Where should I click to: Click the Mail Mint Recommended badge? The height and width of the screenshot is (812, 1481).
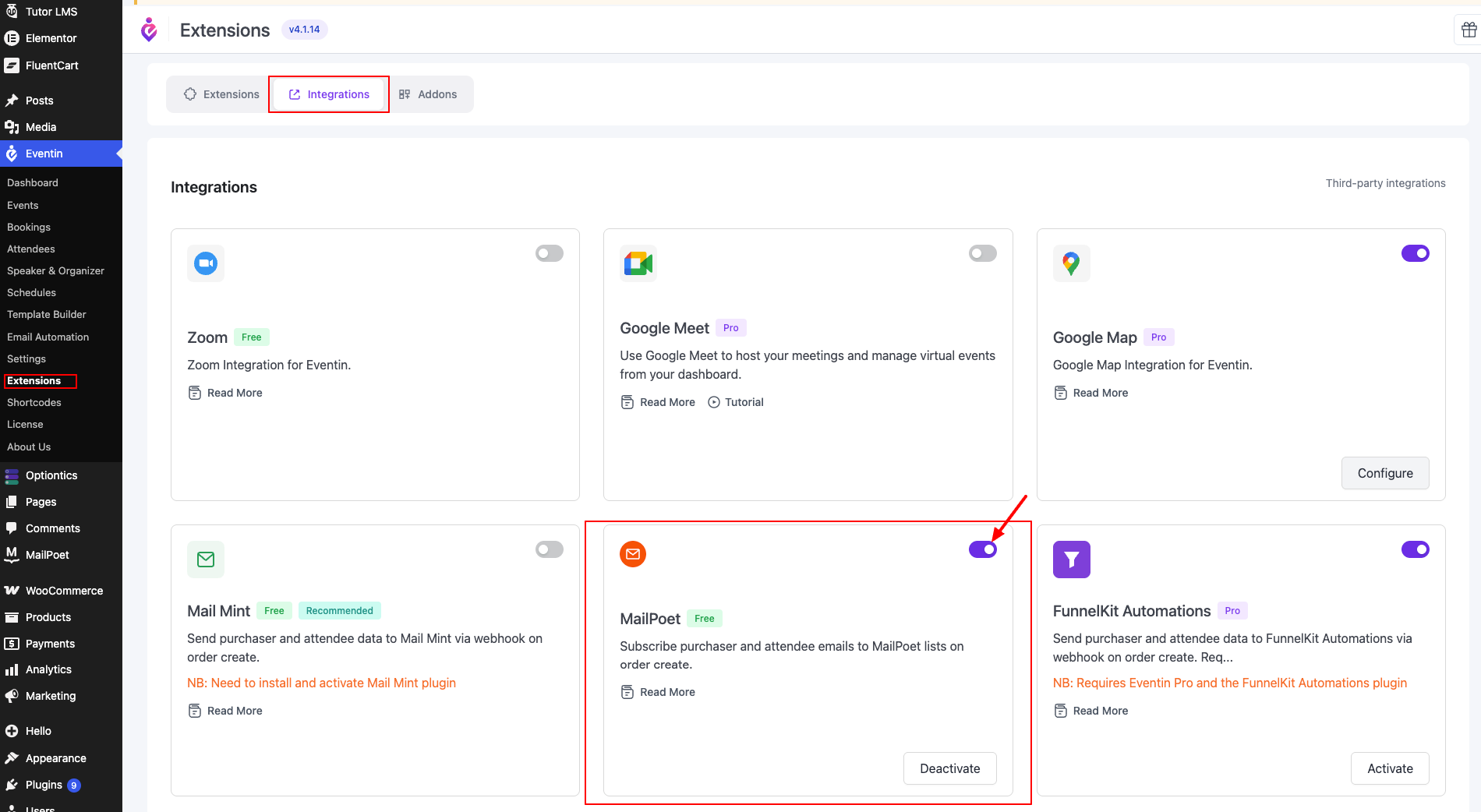[339, 610]
